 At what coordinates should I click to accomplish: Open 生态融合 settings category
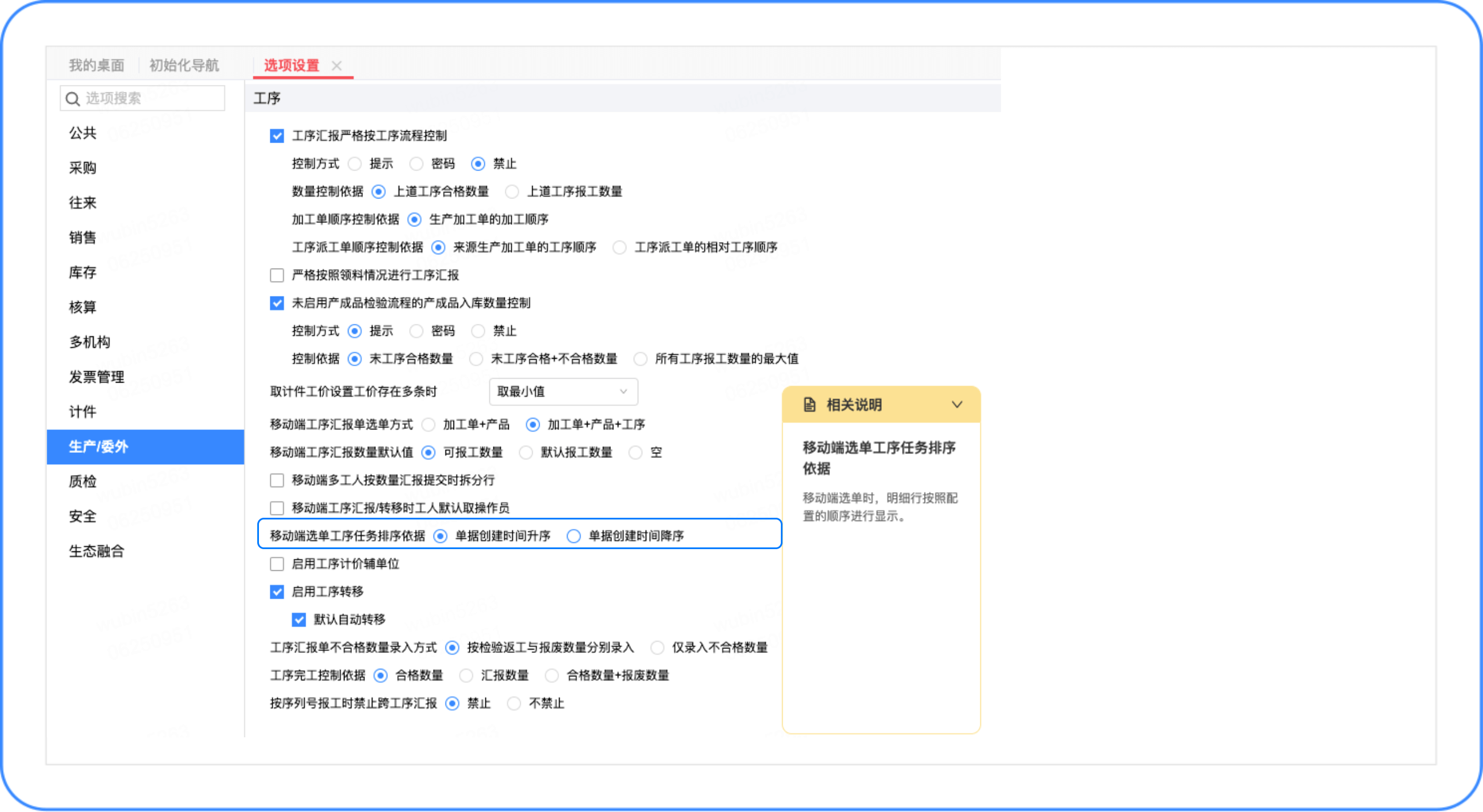point(97,551)
